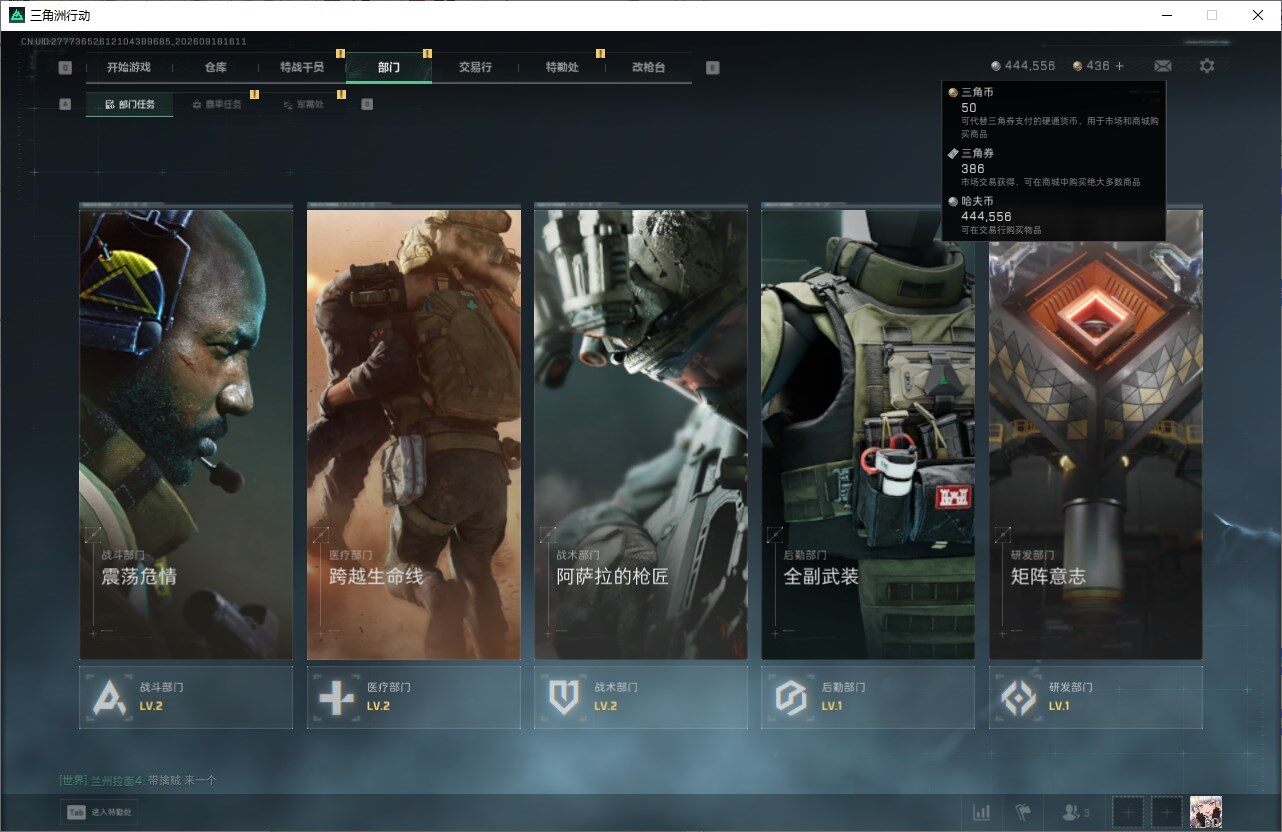Image resolution: width=1282 pixels, height=832 pixels.
Task: Click the 后勤部门 hexagon emblem icon
Action: click(x=791, y=697)
